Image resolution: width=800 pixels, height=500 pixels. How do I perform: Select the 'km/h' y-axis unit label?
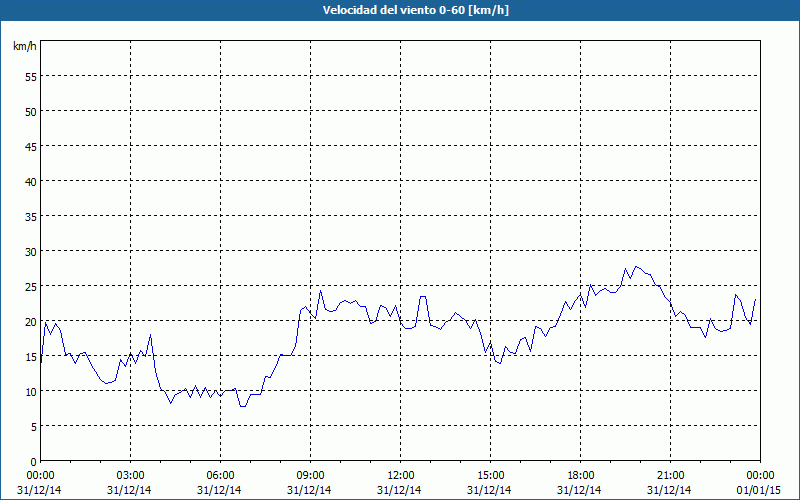(x=25, y=46)
